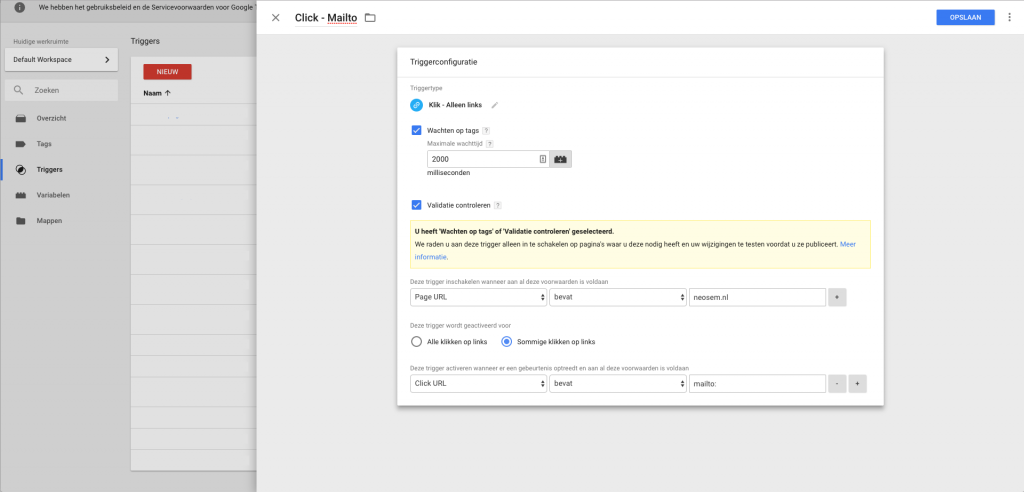
Task: Select Sommige klikken op links radio
Action: [506, 341]
